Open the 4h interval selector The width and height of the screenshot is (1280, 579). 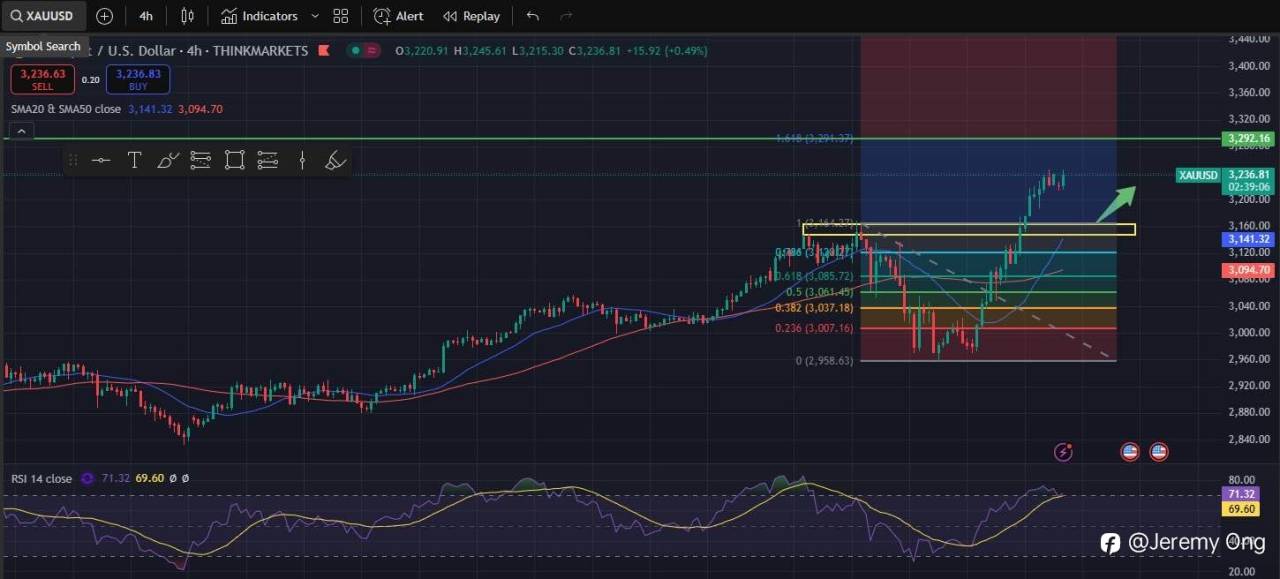tap(146, 16)
